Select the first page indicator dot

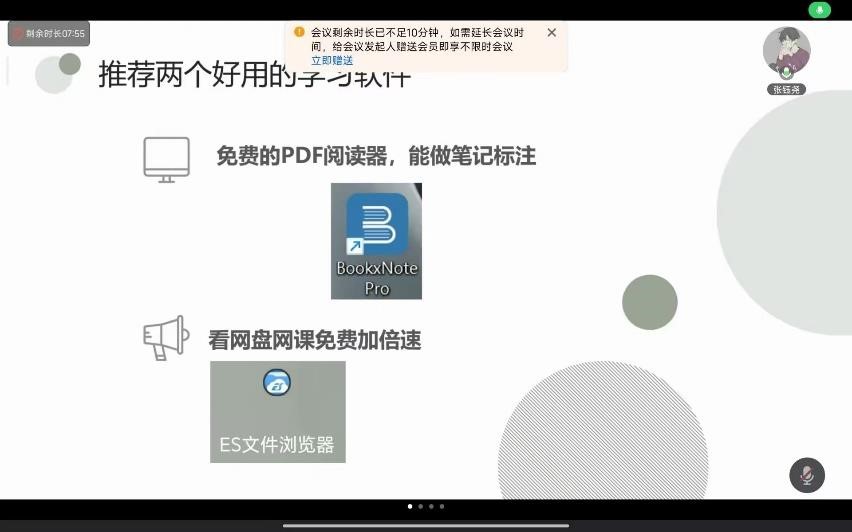click(x=410, y=506)
